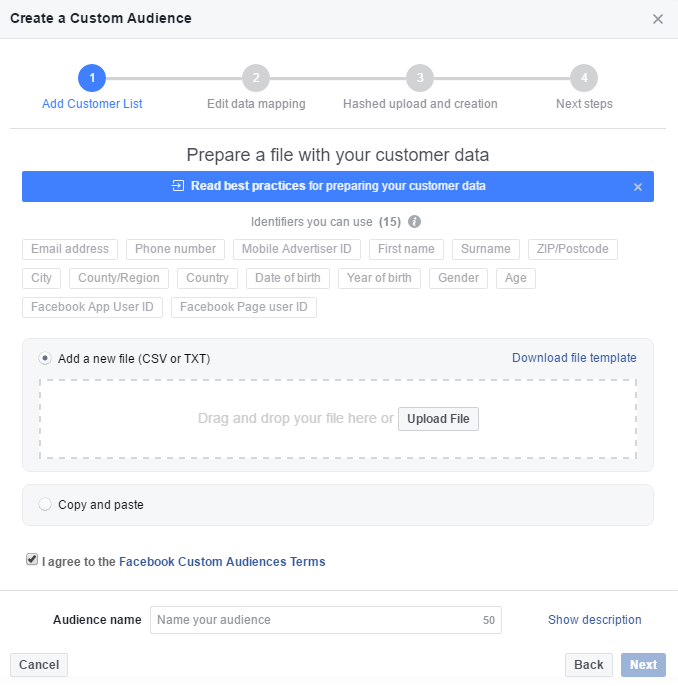
Task: Click the Next button
Action: coord(643,665)
